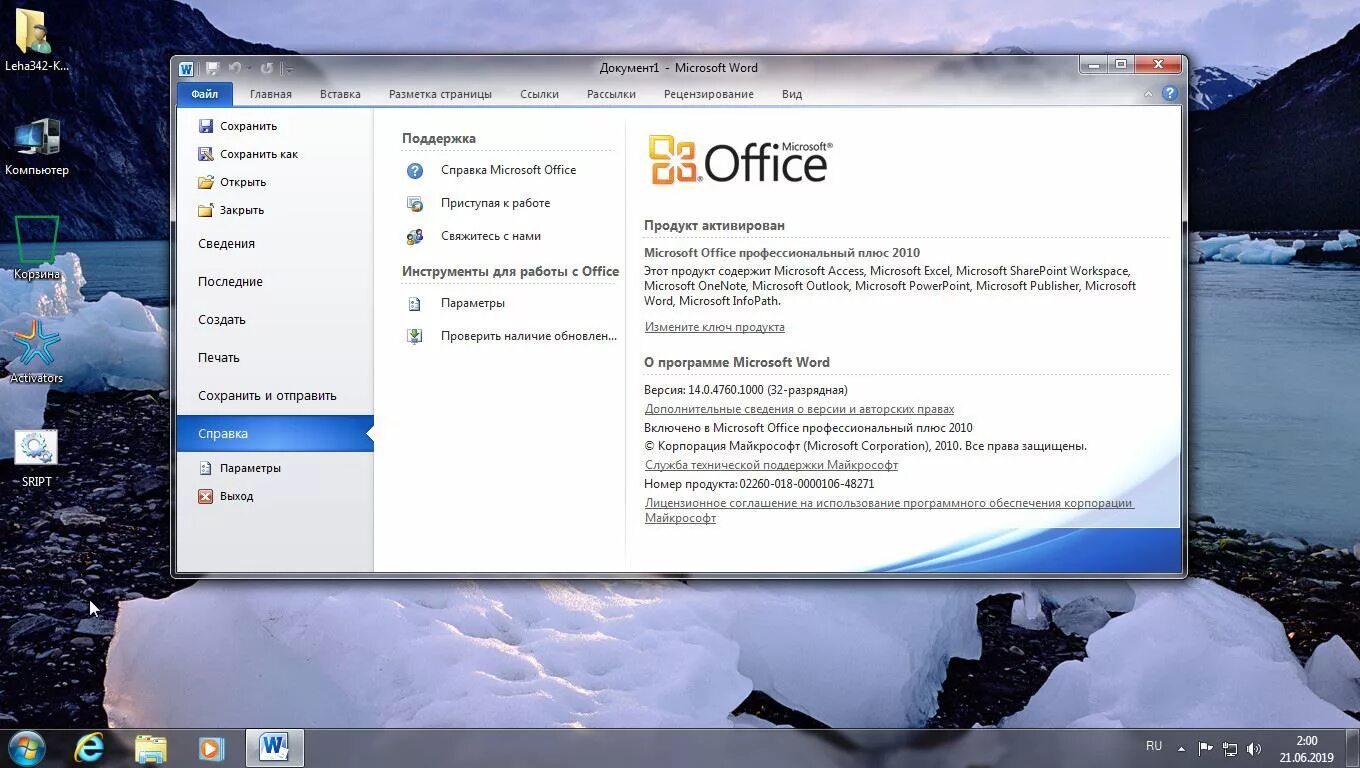Click the RU language indicator in tray
Screen dimensions: 1360x768
[x=1154, y=746]
